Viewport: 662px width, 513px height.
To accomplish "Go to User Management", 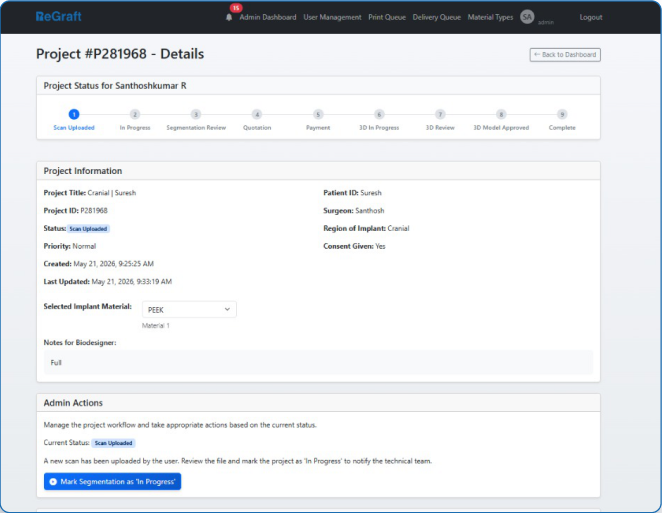I will (x=332, y=17).
